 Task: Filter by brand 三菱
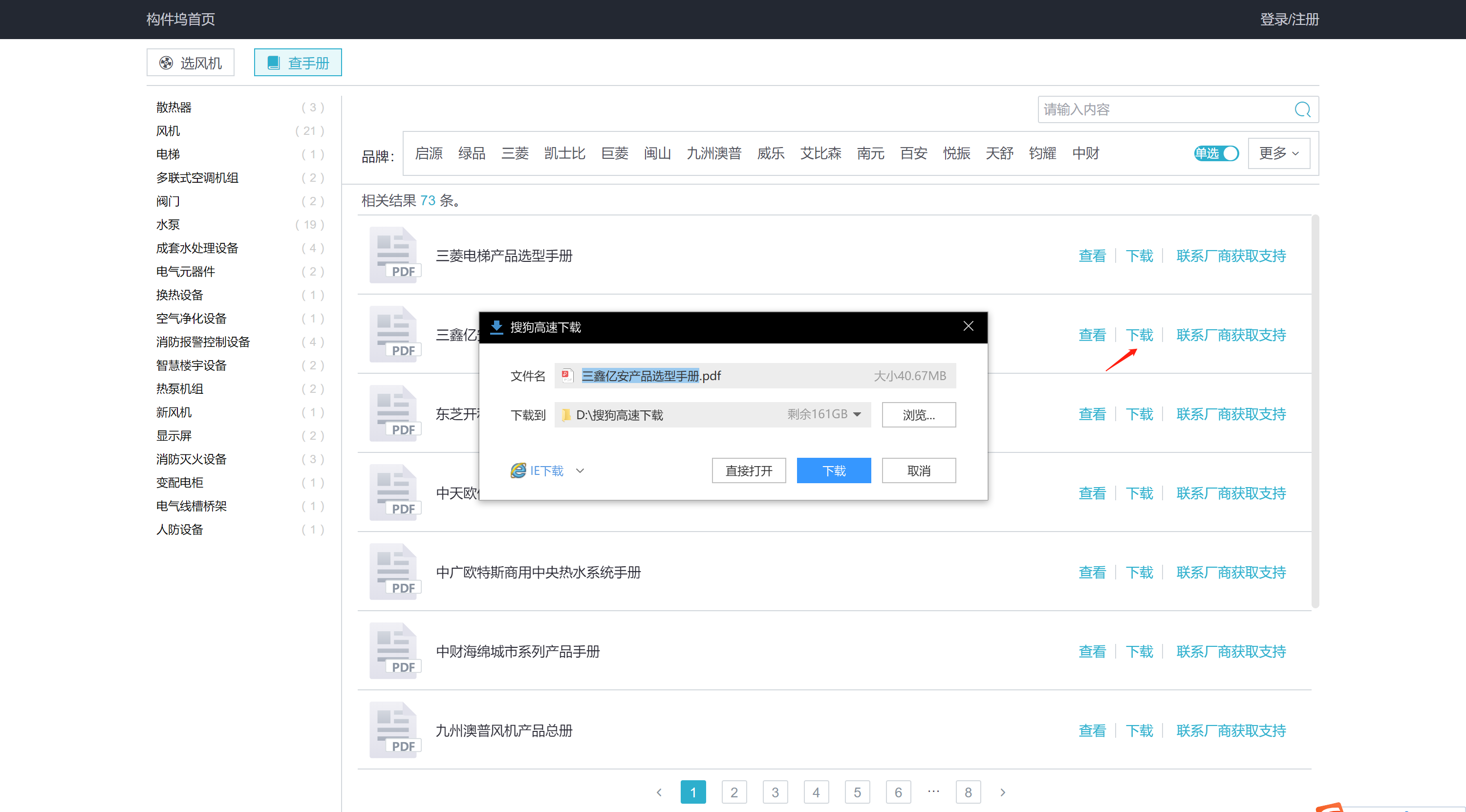pos(515,153)
